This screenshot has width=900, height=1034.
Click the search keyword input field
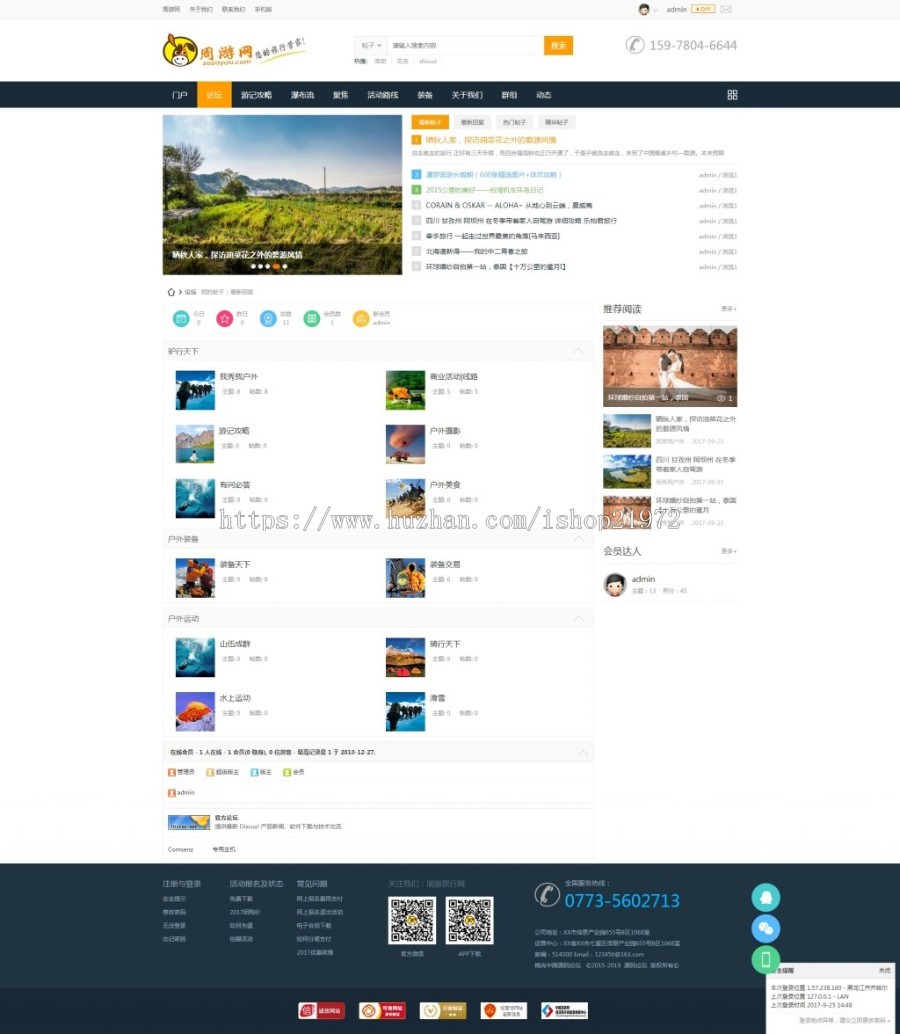coord(465,46)
